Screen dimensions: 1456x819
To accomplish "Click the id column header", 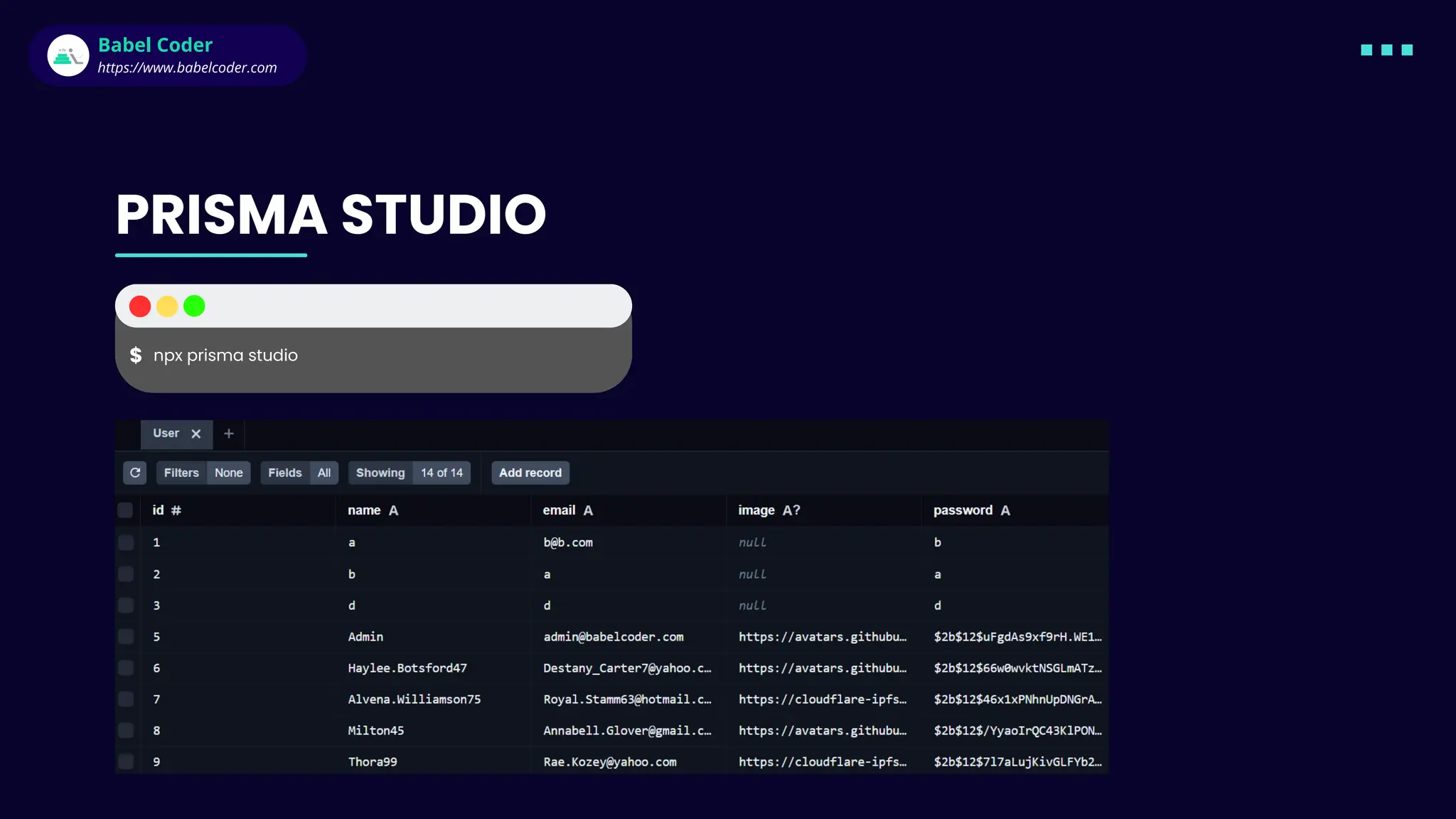I will tap(238, 510).
